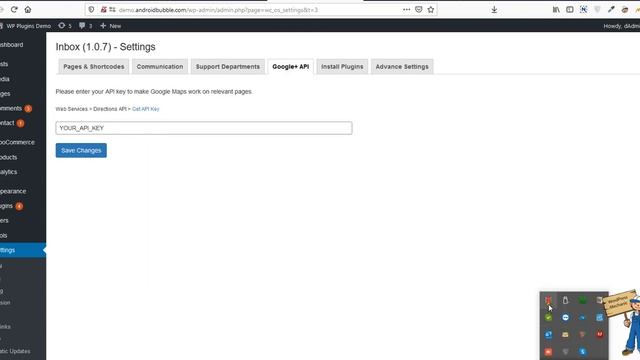Open the color picker eyedropper extension
Viewport: 640px width, 360px height.
(611, 9)
